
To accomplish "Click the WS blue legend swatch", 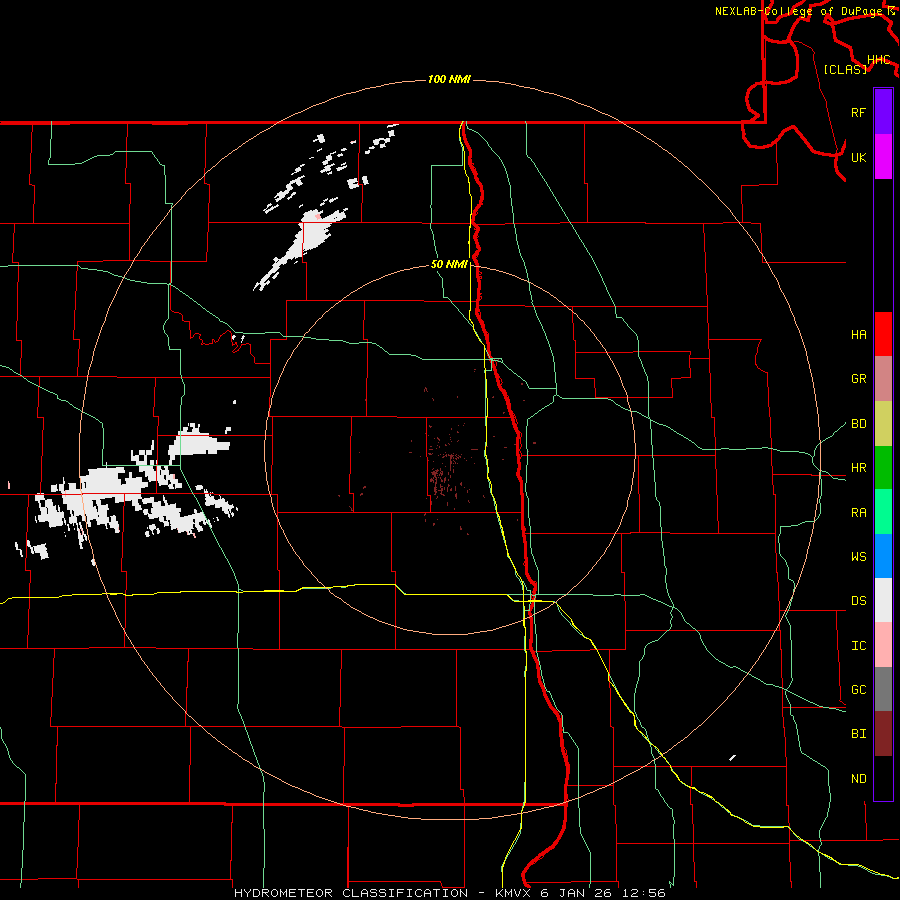I will [883, 556].
